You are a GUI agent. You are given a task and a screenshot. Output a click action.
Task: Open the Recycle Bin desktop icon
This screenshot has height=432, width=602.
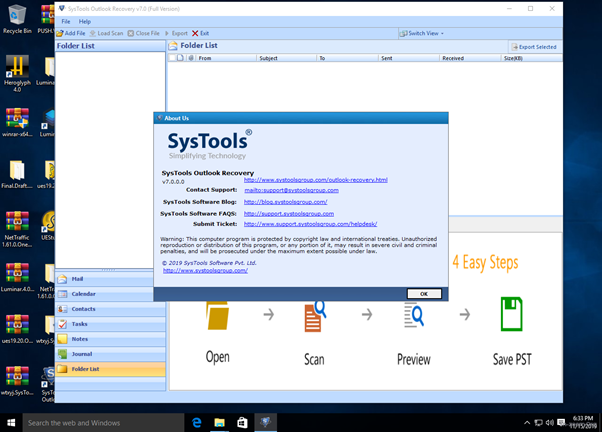click(x=17, y=19)
